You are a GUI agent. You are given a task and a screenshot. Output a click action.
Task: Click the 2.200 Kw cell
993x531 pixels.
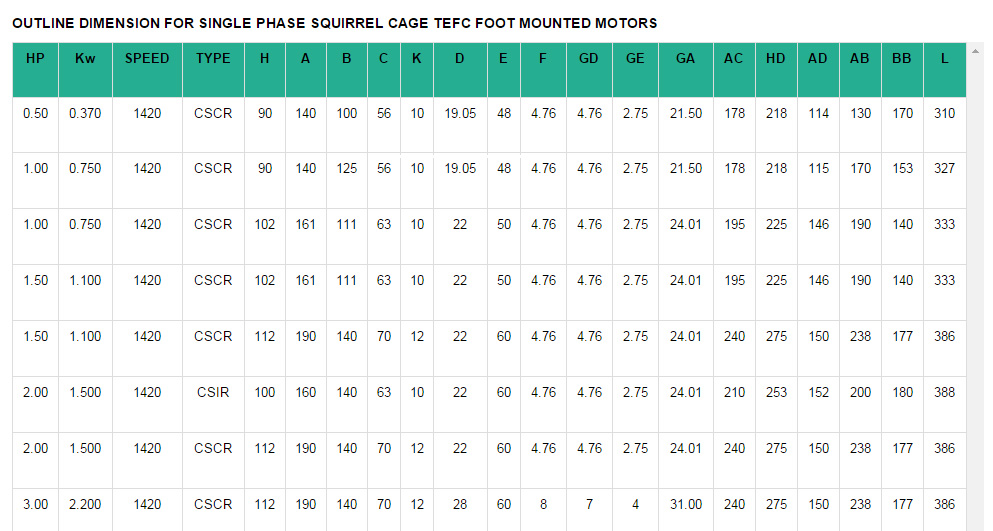tap(85, 505)
